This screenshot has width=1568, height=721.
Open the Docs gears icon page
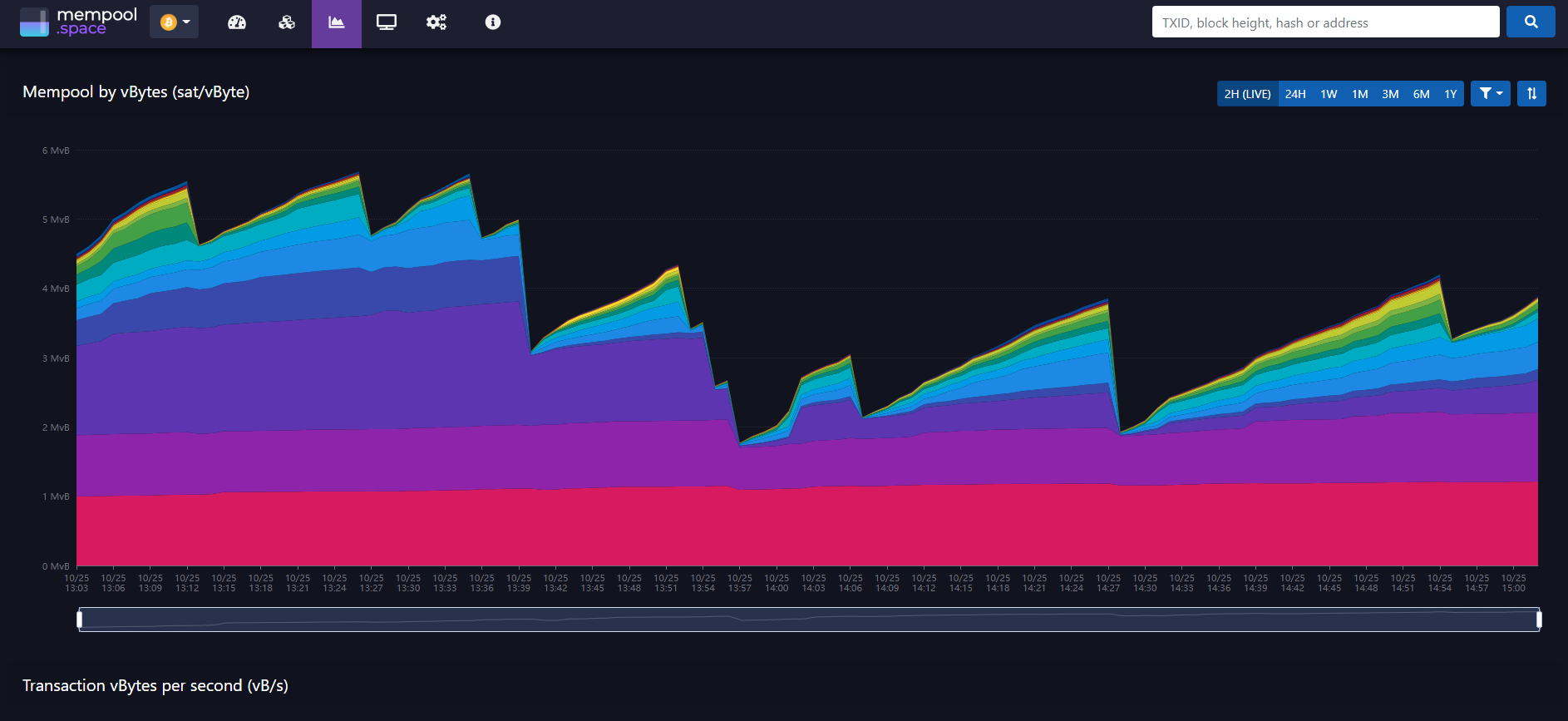click(x=436, y=22)
